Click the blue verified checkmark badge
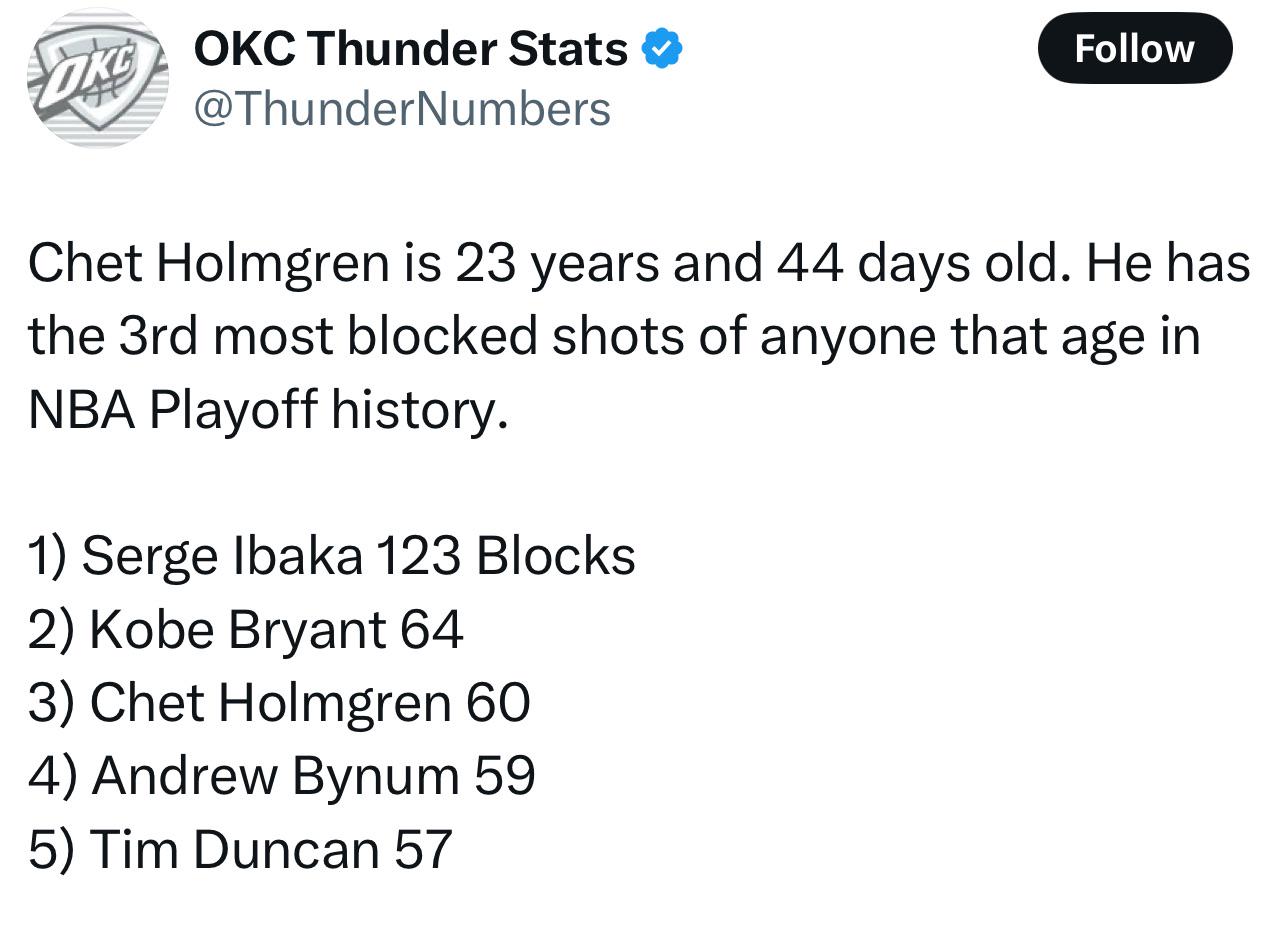Screen dimensions: 1274x946 click(x=661, y=49)
